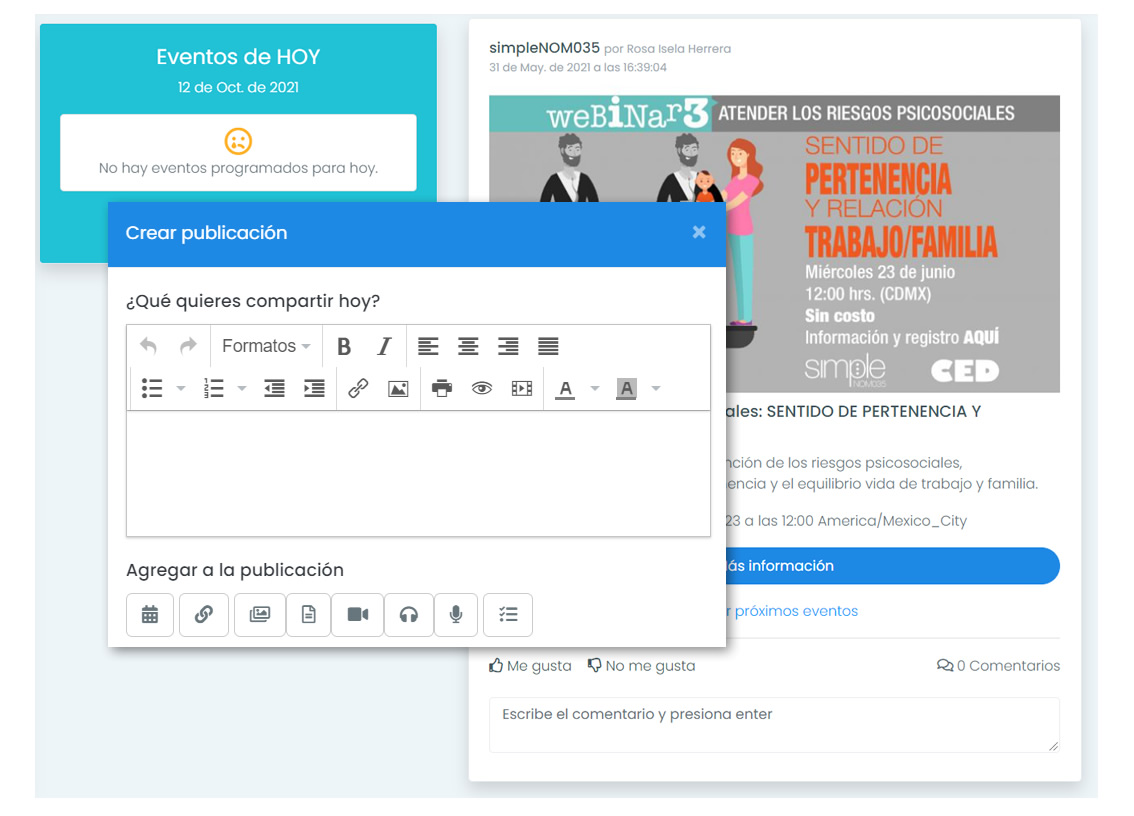Click the print icon in editor toolbar
The width and height of the screenshot is (1134, 816).
pos(442,389)
